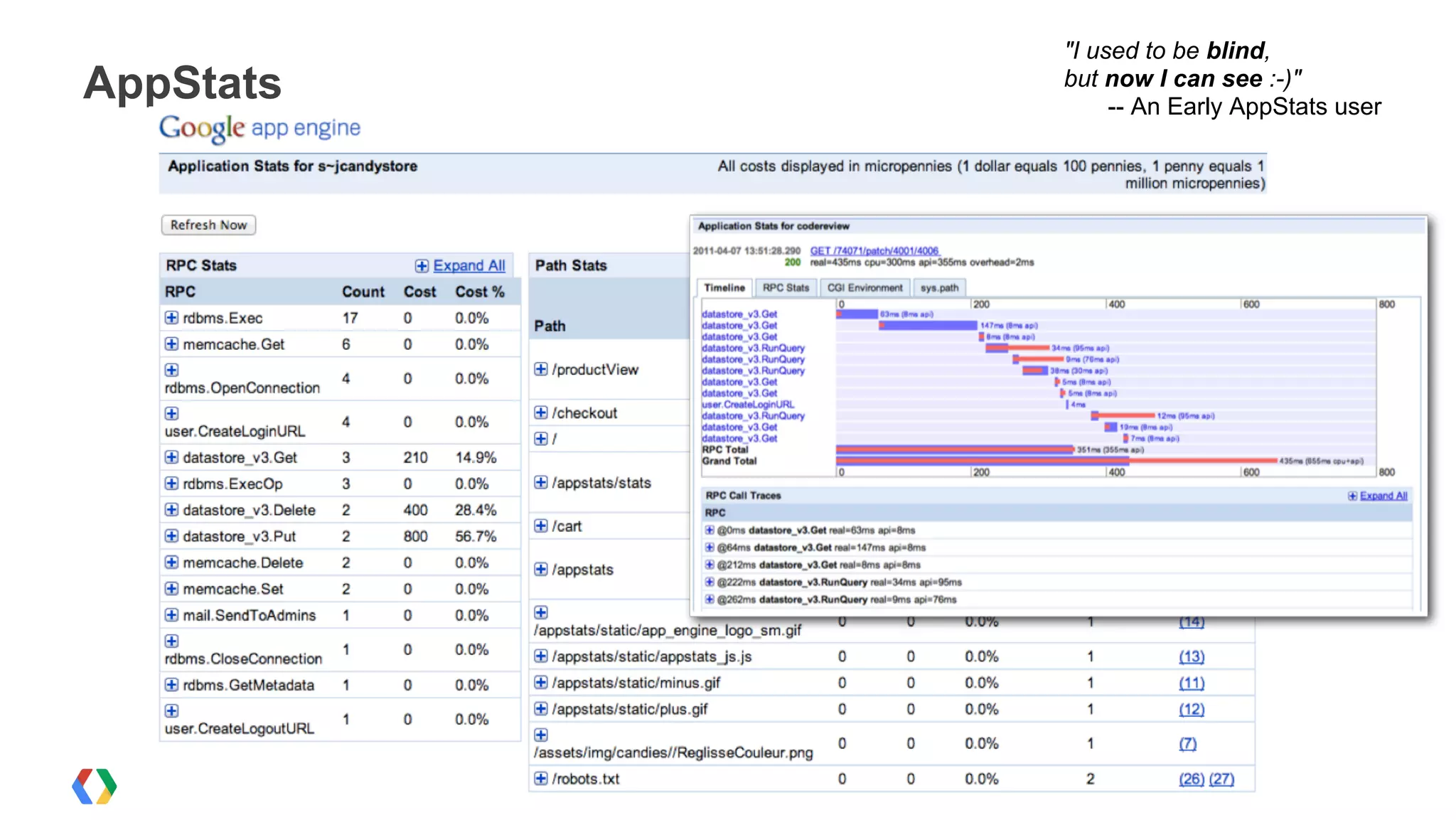Expand the /cart path row
This screenshot has height=820, width=1456.
coord(541,526)
